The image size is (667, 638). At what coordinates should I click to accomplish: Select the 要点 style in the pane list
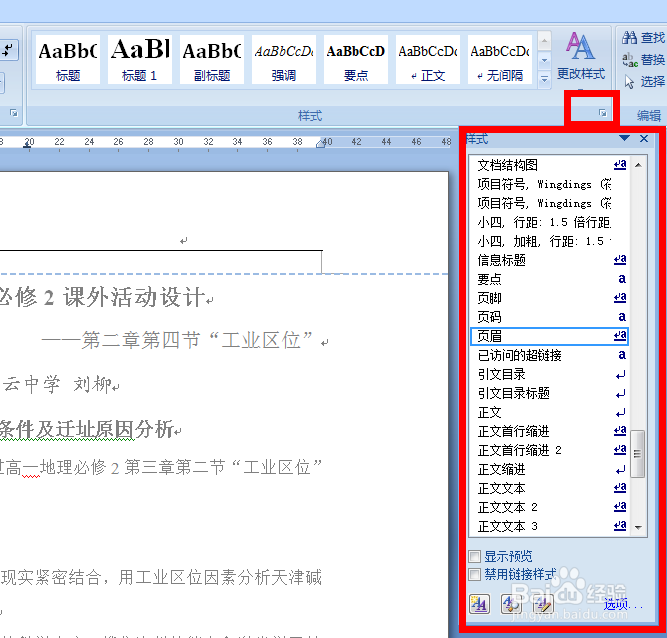click(549, 279)
